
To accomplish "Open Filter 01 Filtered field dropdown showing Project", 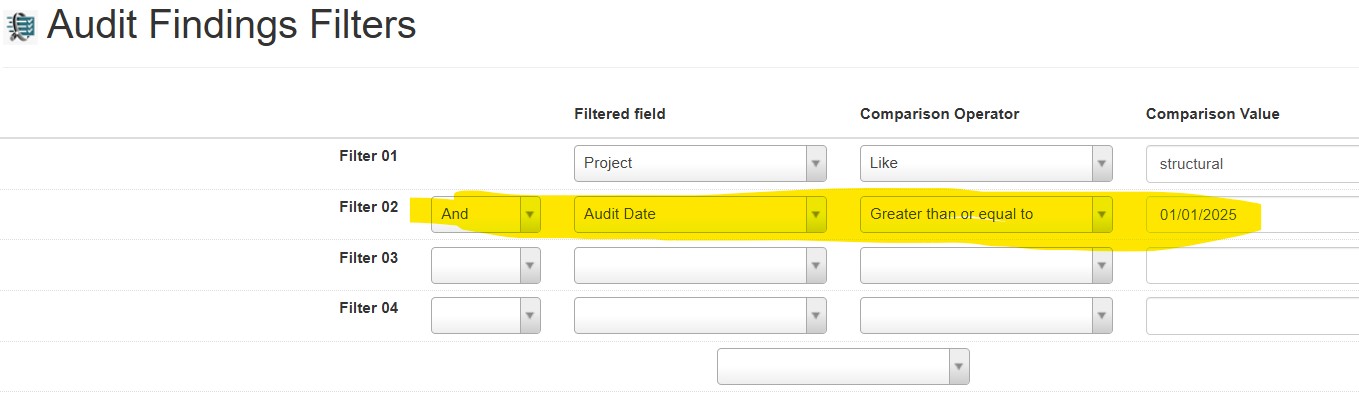I will point(700,163).
